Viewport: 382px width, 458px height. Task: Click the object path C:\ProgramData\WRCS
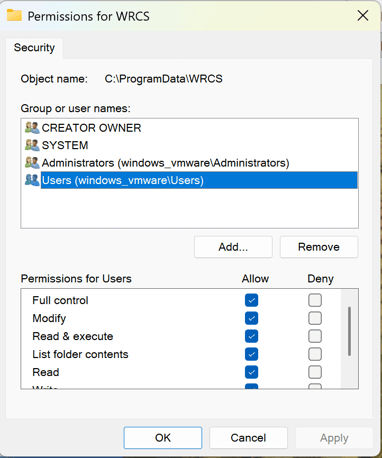point(164,79)
